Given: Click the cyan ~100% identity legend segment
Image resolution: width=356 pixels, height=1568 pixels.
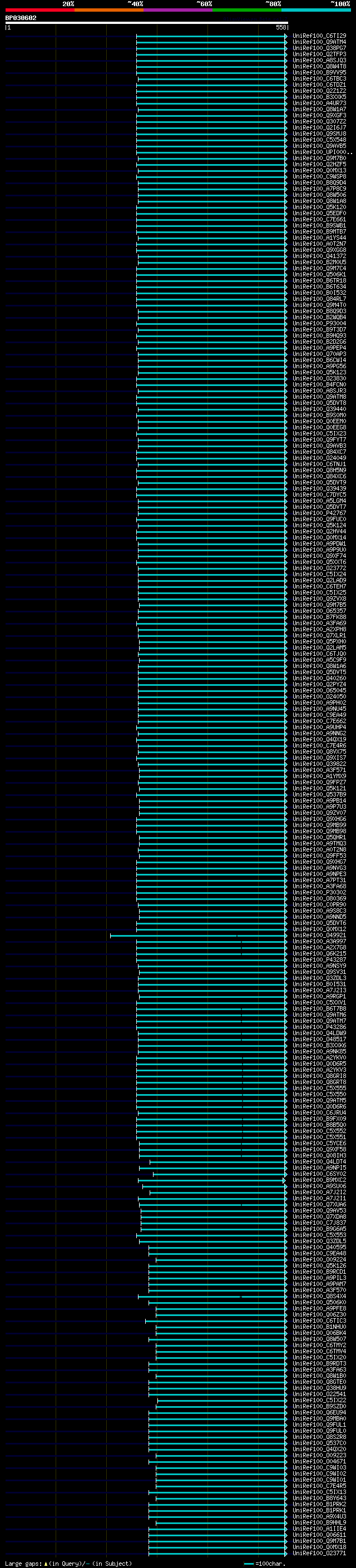Looking at the screenshot, I should point(316,10).
